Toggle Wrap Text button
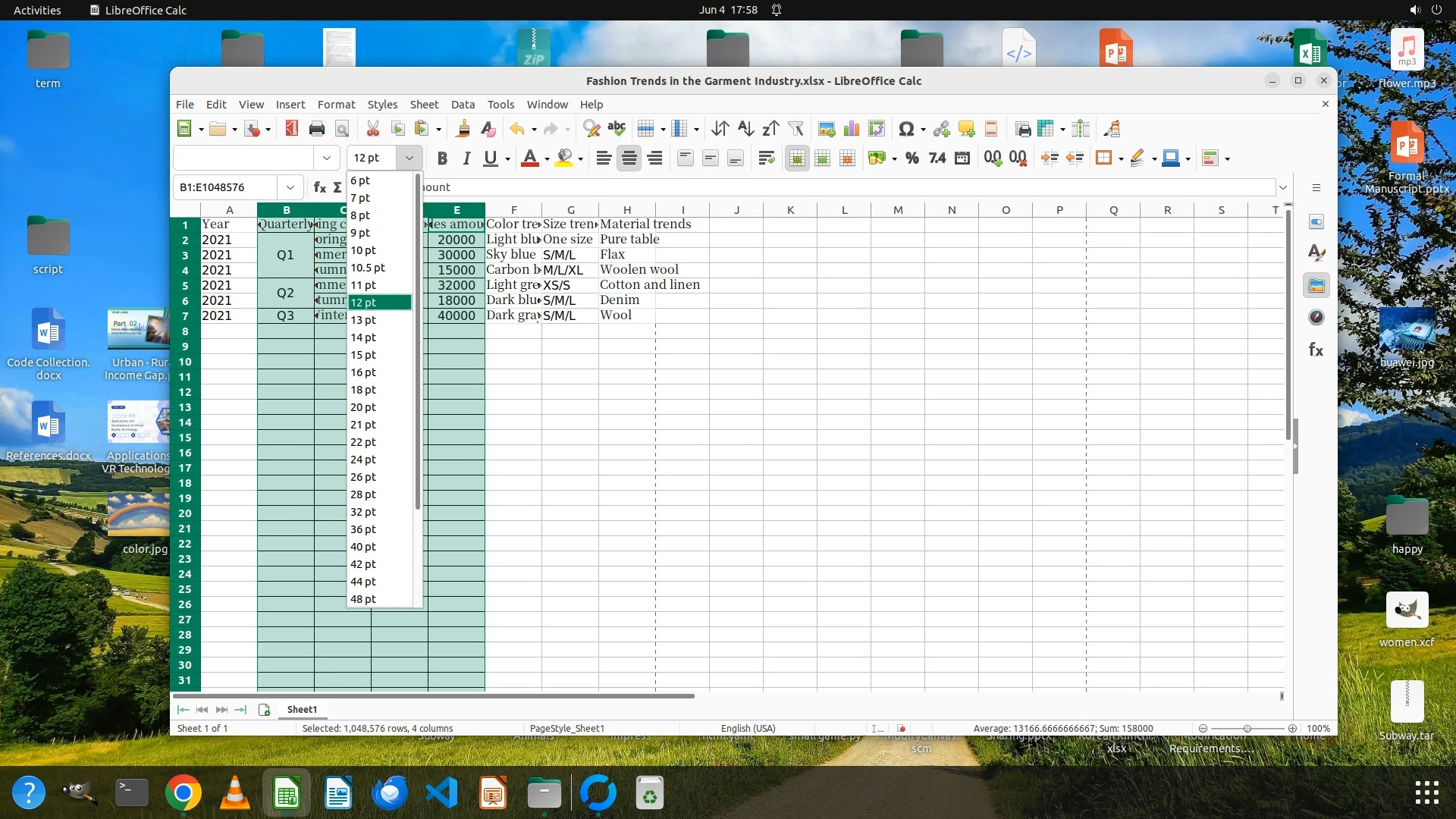This screenshot has height=819, width=1456. tap(766, 158)
